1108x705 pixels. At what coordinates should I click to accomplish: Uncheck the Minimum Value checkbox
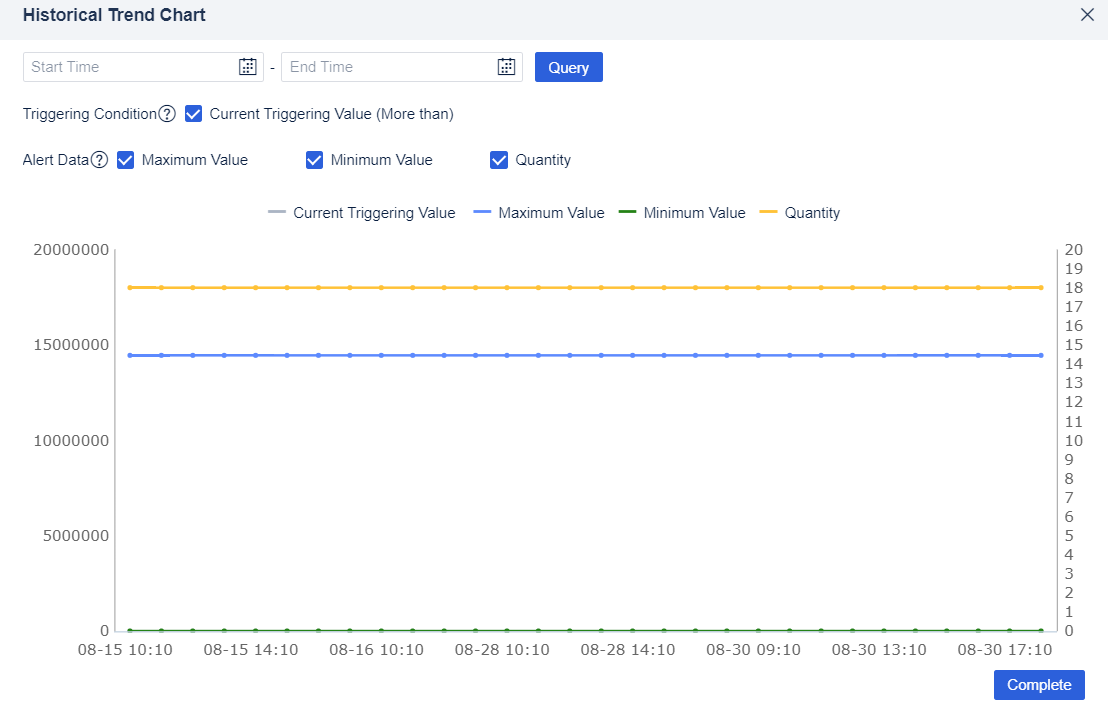(x=314, y=160)
